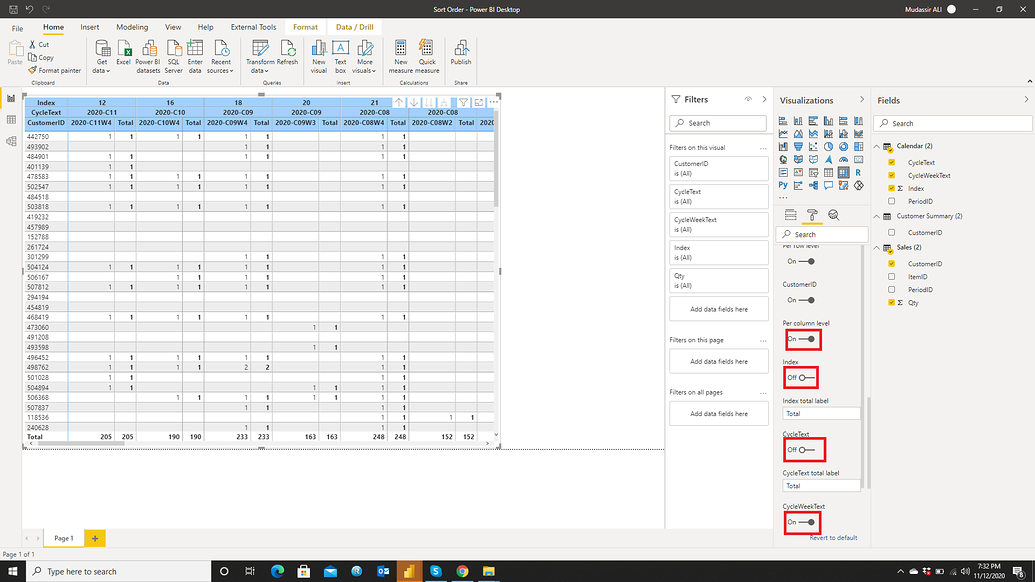Insert a Python visual
The height and width of the screenshot is (582, 1035).
[x=783, y=185]
